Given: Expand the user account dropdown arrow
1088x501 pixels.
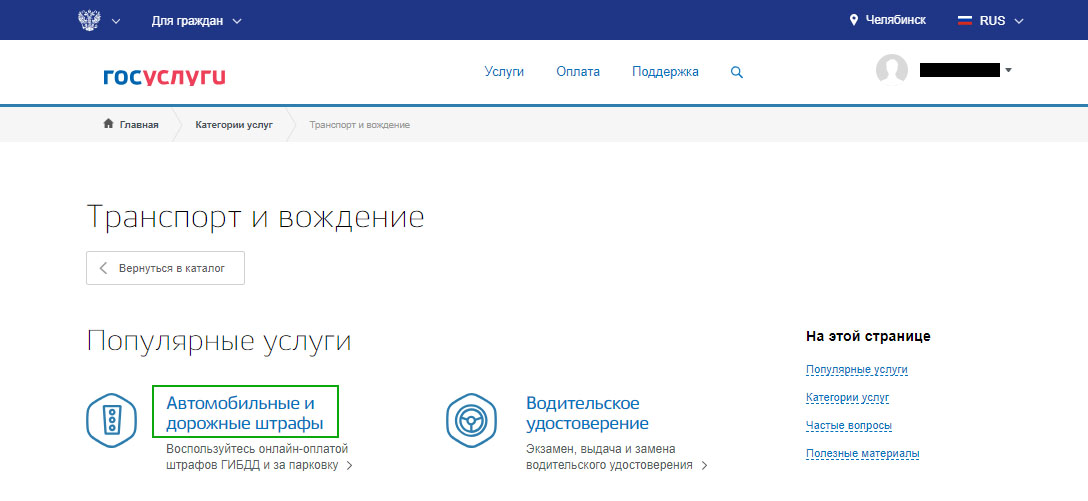Looking at the screenshot, I should pos(1008,70).
